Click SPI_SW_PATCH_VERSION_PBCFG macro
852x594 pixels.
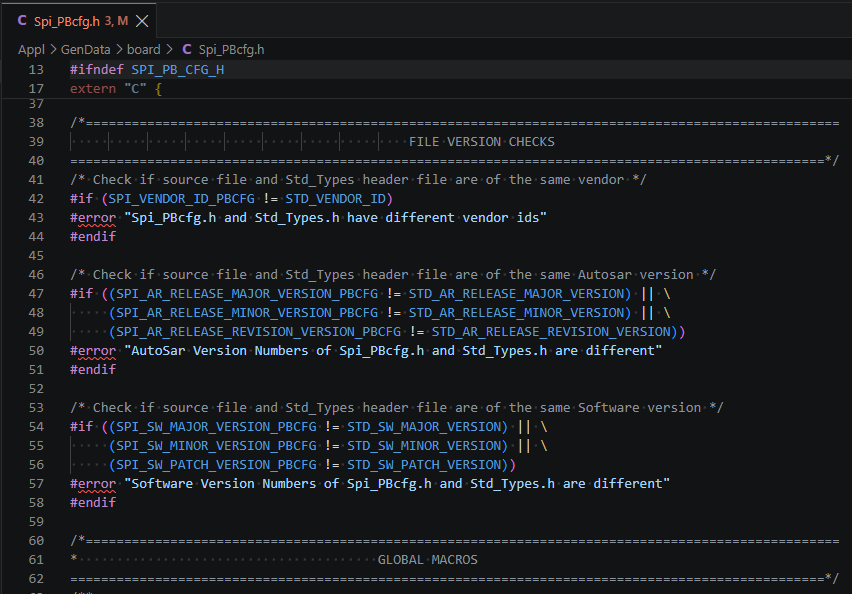(216, 465)
